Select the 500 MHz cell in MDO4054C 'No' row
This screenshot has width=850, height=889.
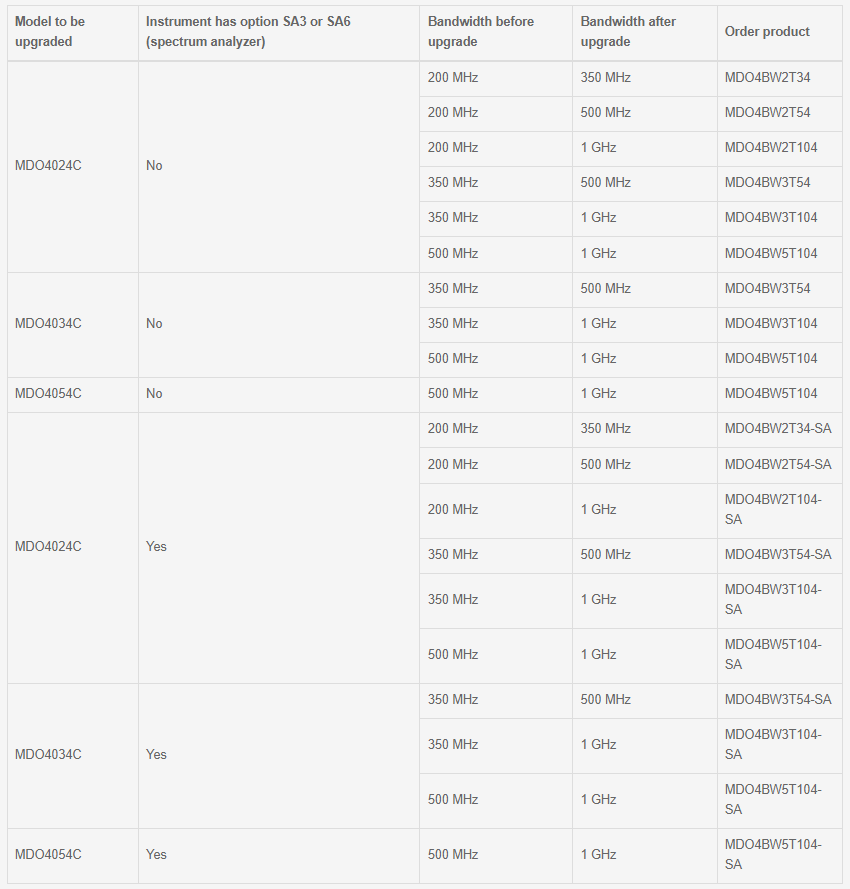click(x=496, y=394)
